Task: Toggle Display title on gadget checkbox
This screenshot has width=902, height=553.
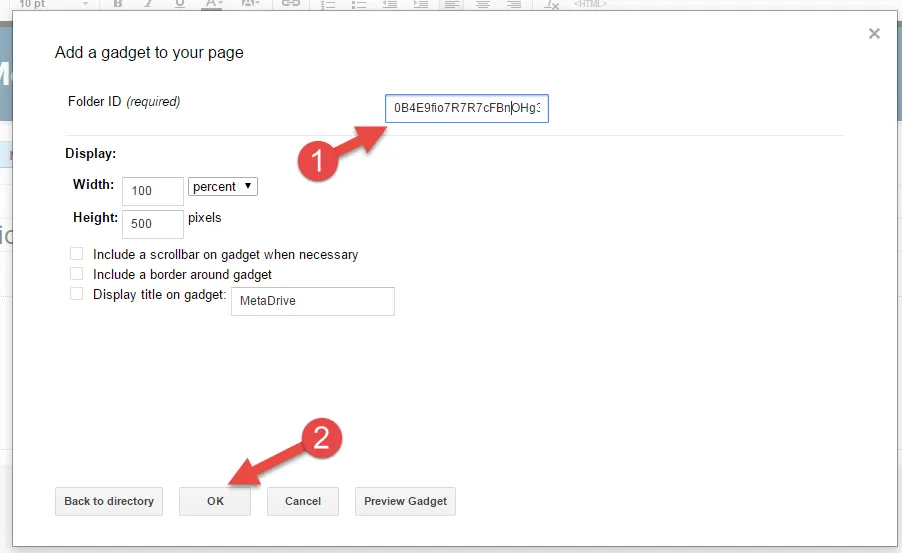Action: click(x=77, y=294)
